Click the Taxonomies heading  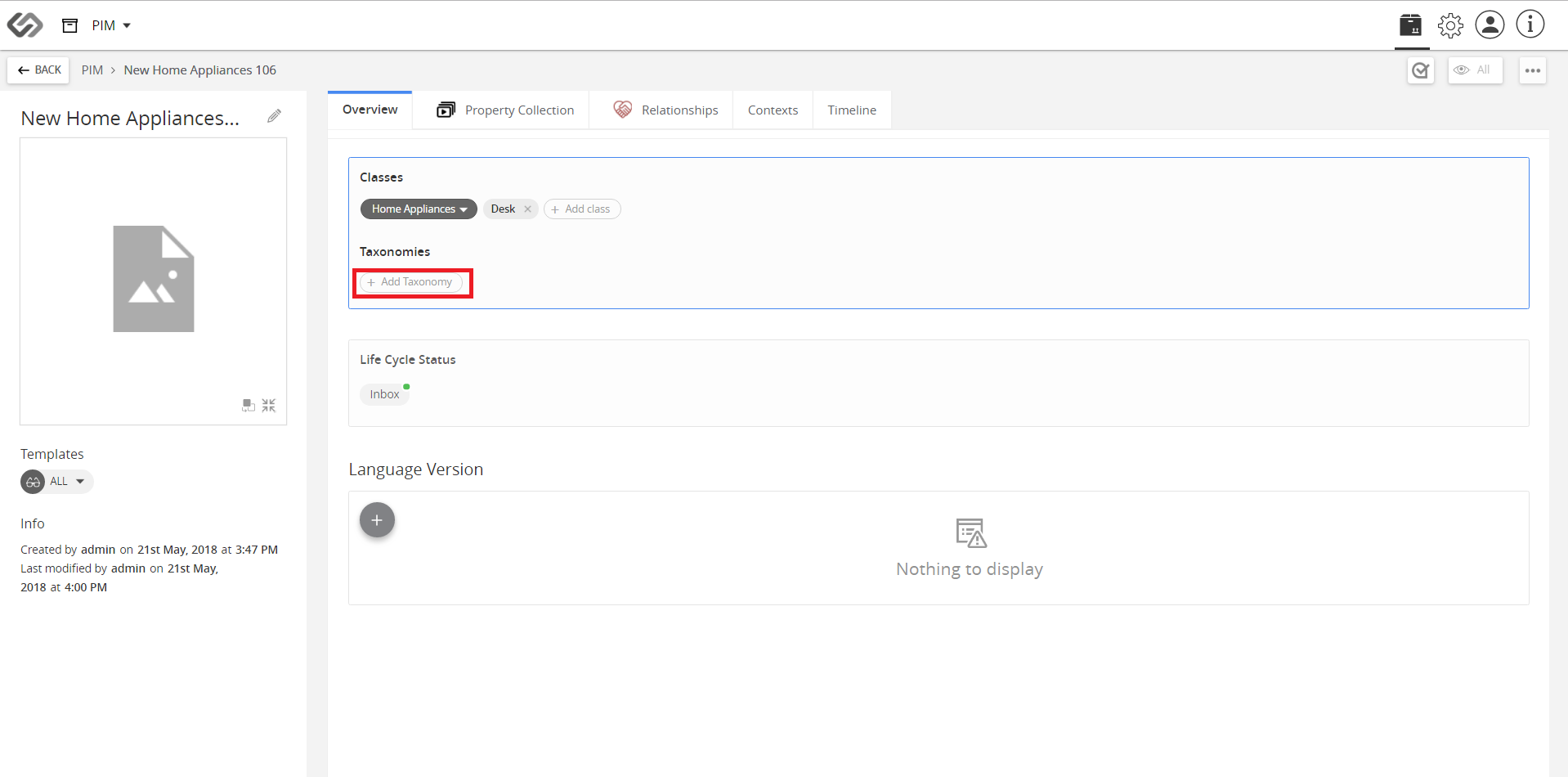(394, 252)
